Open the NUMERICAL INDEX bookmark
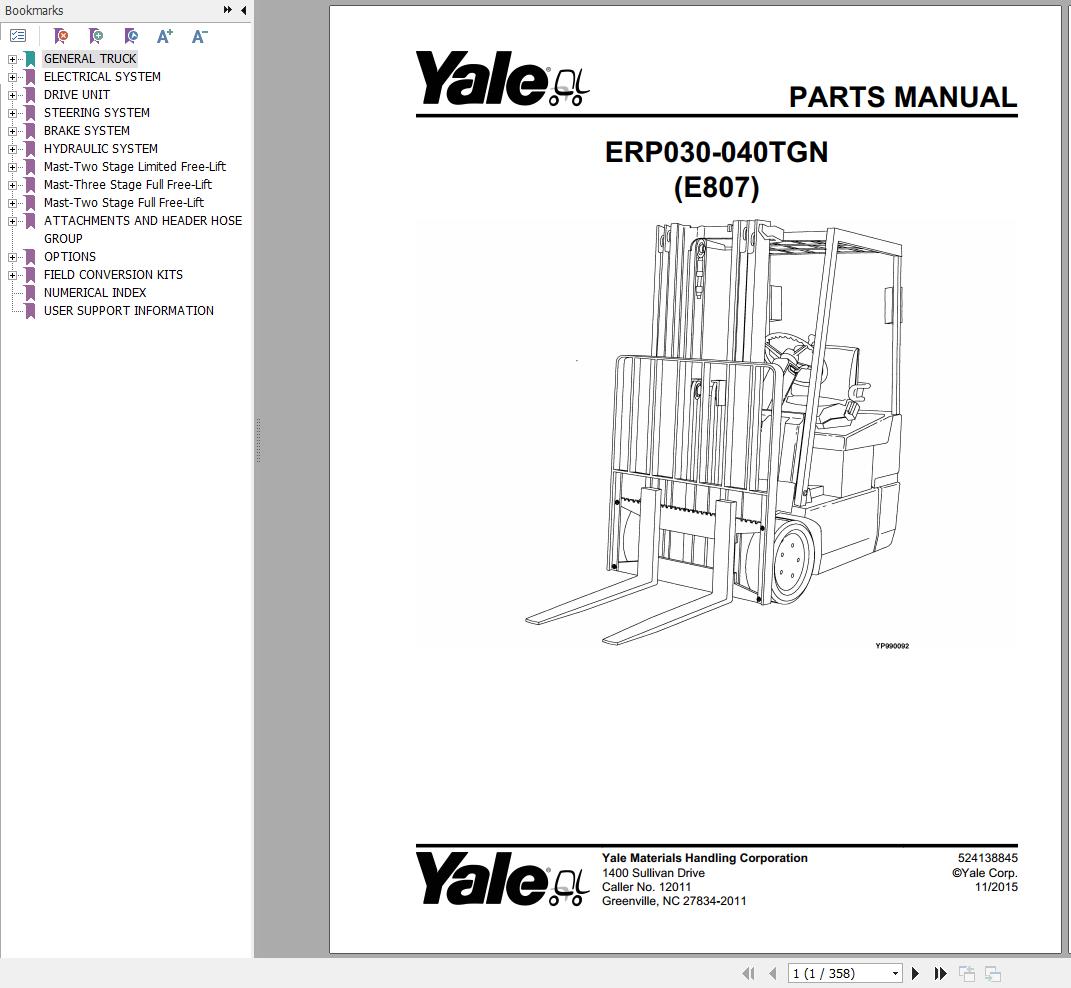Screen dimensions: 1071x988 point(94,292)
